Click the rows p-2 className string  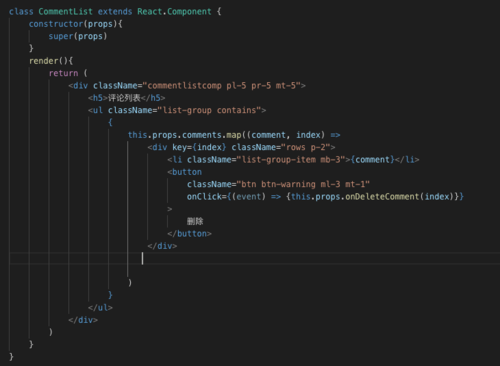306,147
